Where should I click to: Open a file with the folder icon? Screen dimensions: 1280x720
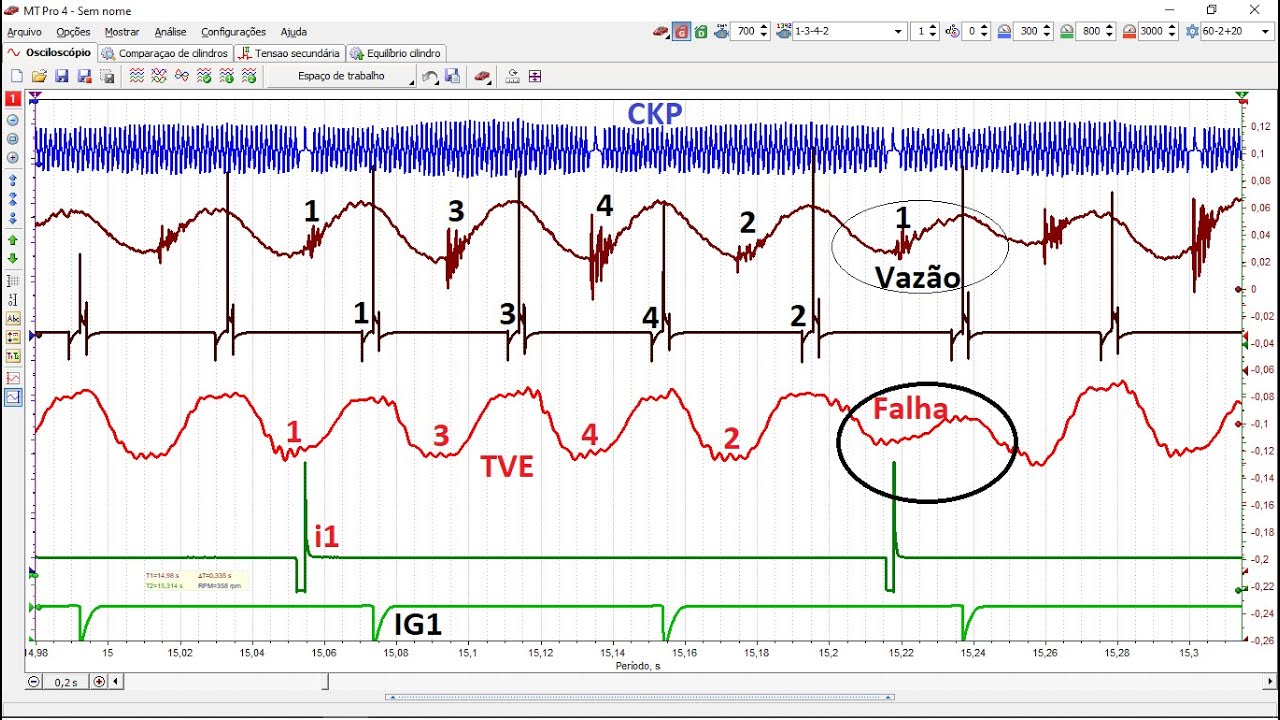39,76
